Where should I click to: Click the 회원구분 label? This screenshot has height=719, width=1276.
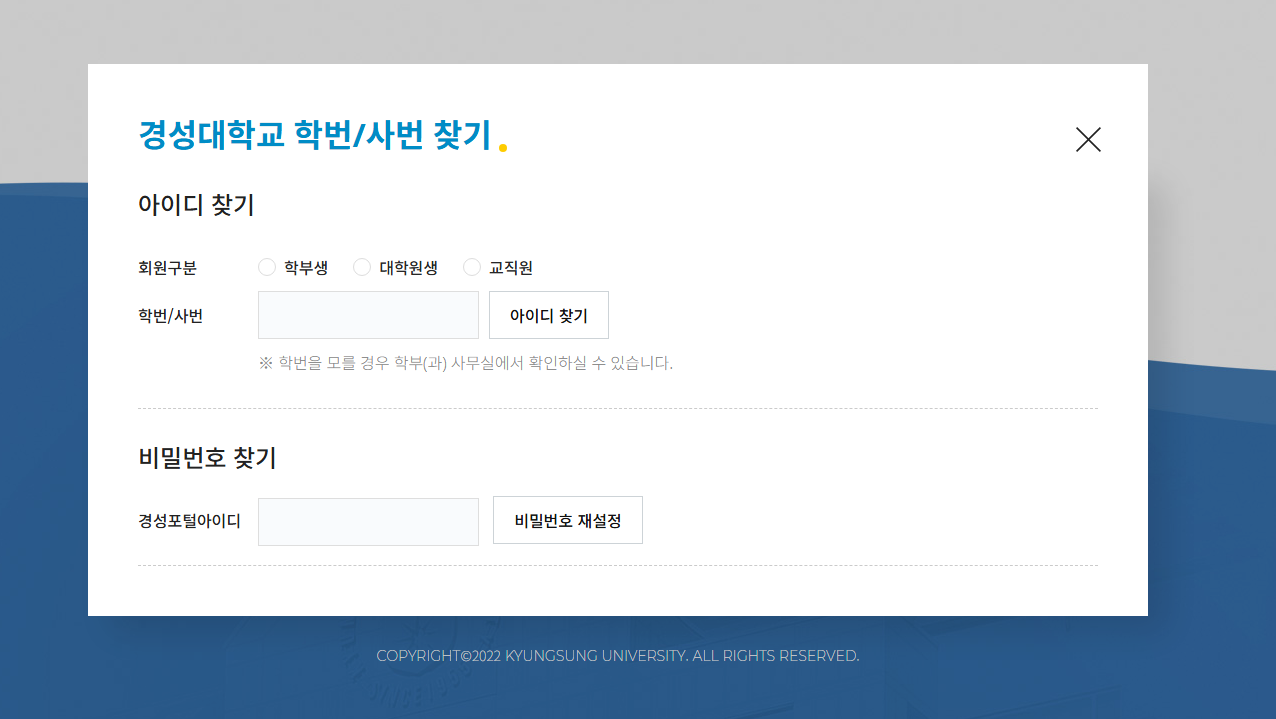[x=167, y=268]
